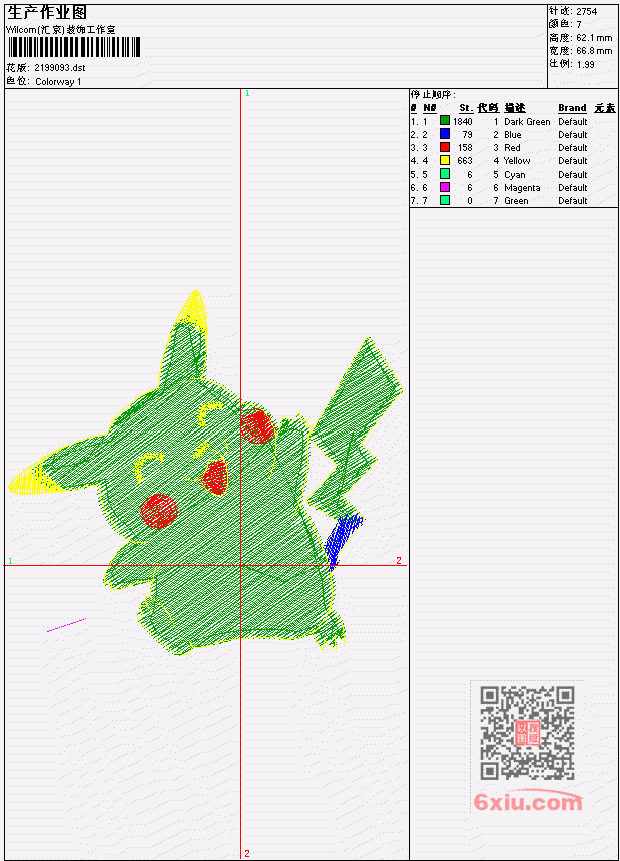
Task: Click the file name 2199093.dst
Action: [x=60, y=68]
